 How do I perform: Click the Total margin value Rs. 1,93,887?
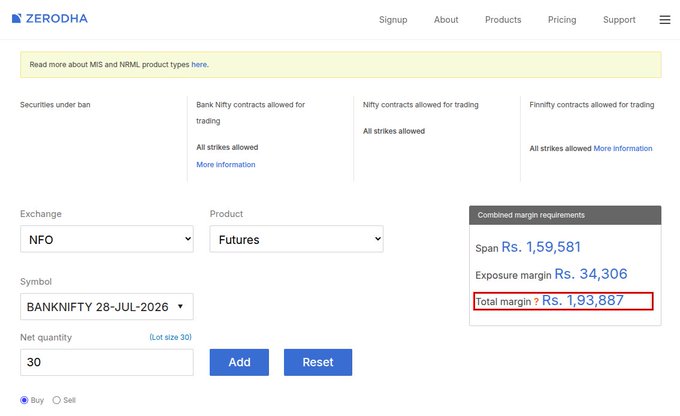pos(582,301)
